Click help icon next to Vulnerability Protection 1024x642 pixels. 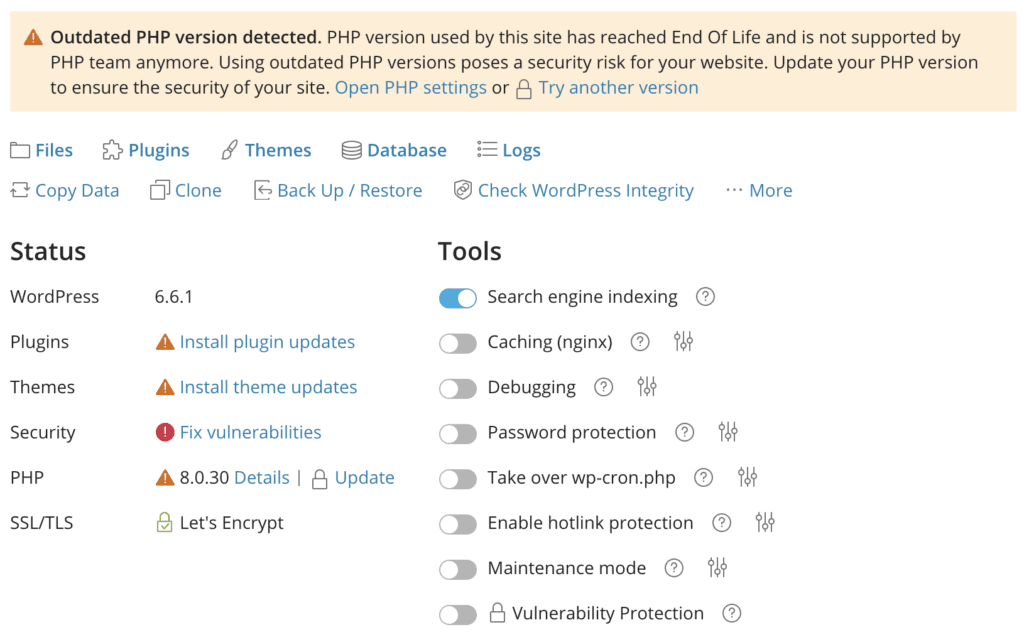pyautogui.click(x=732, y=613)
